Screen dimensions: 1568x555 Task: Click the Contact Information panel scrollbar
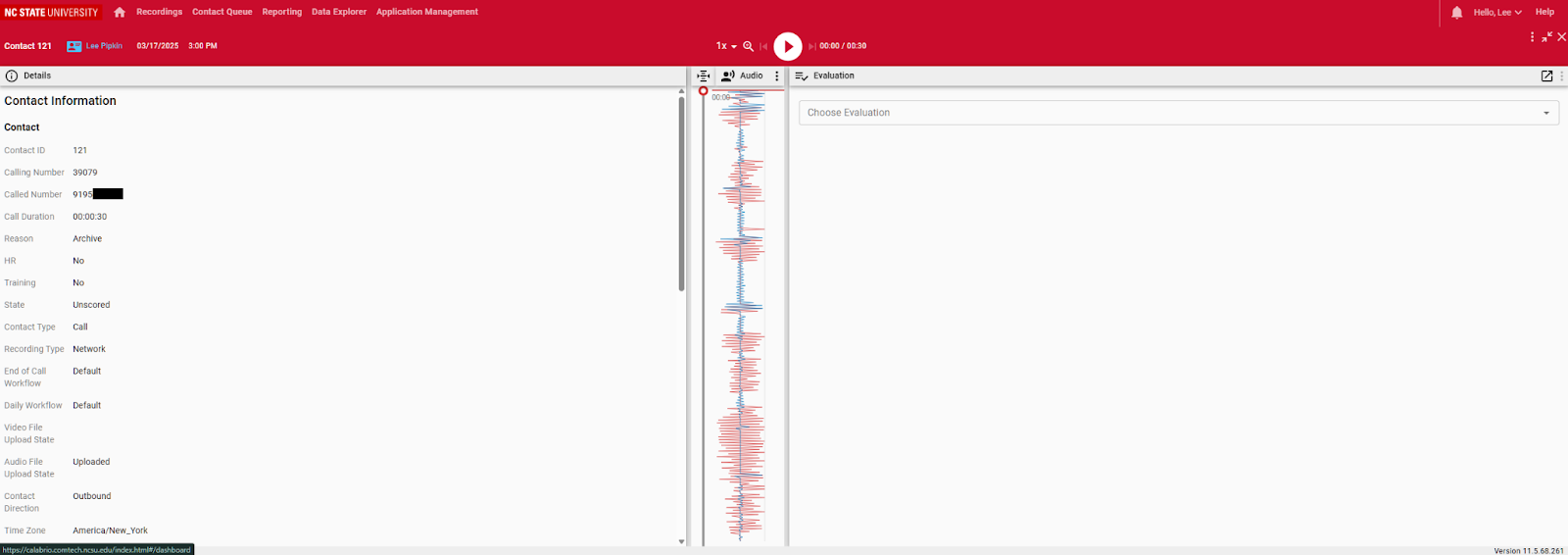point(681,196)
